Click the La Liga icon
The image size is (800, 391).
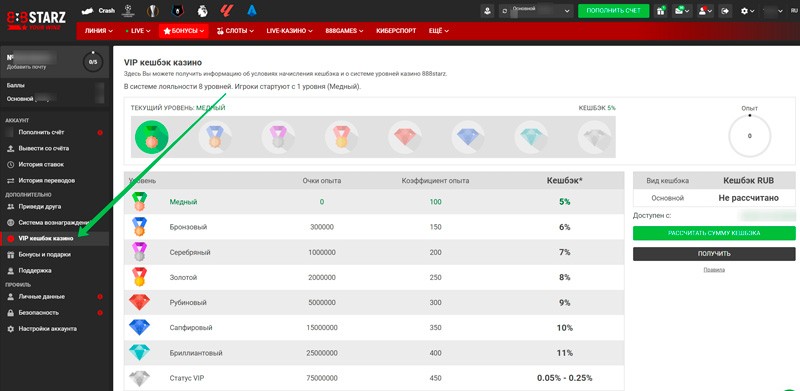click(x=226, y=10)
